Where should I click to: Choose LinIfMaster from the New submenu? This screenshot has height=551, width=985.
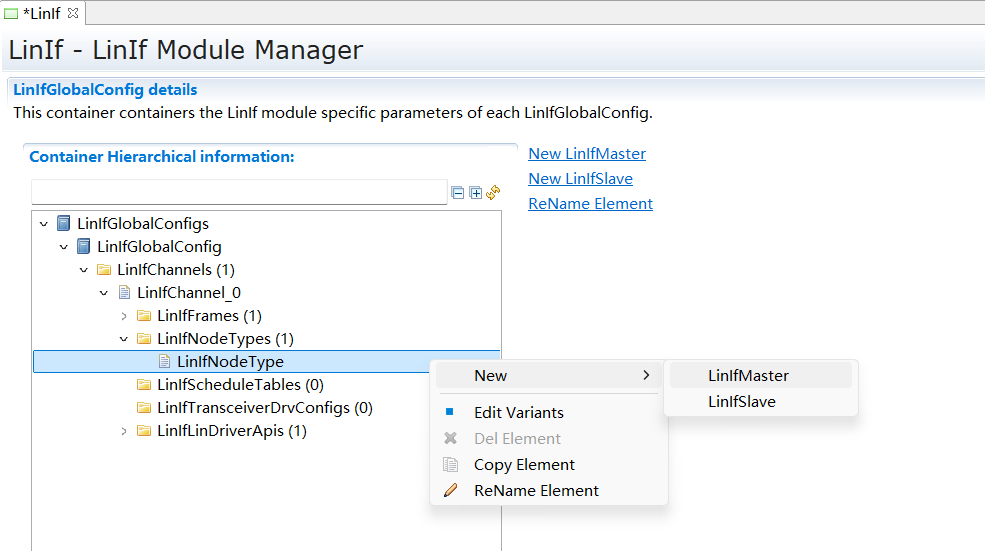[748, 376]
